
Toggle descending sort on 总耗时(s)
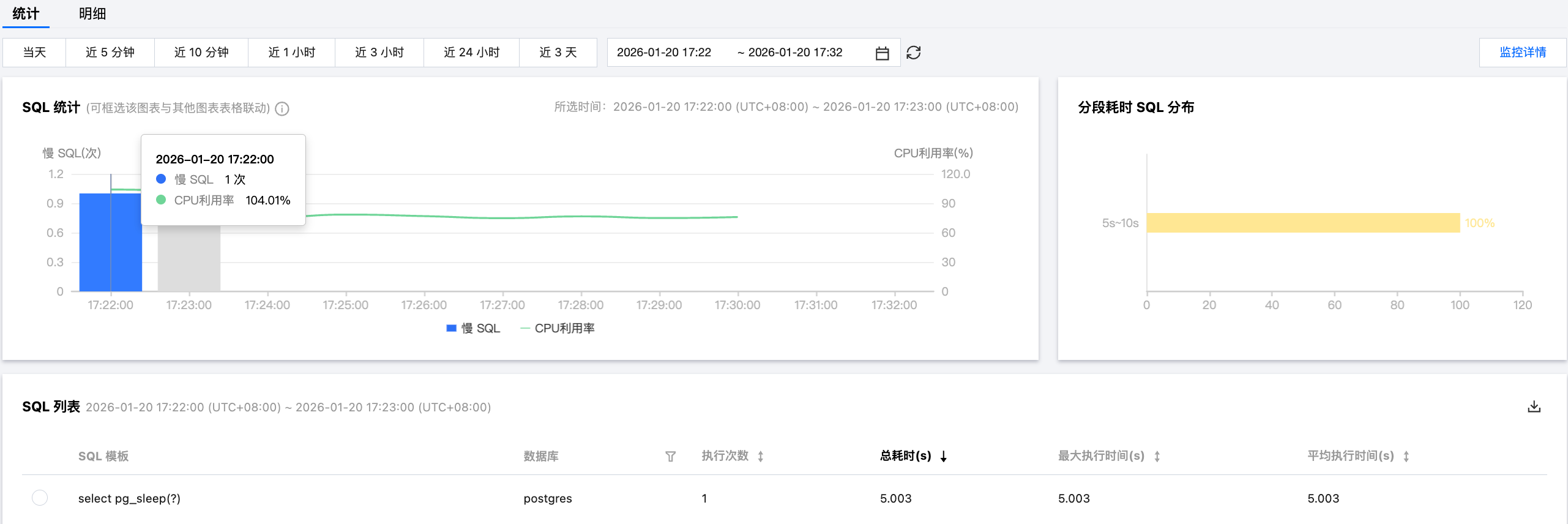pyautogui.click(x=944, y=457)
